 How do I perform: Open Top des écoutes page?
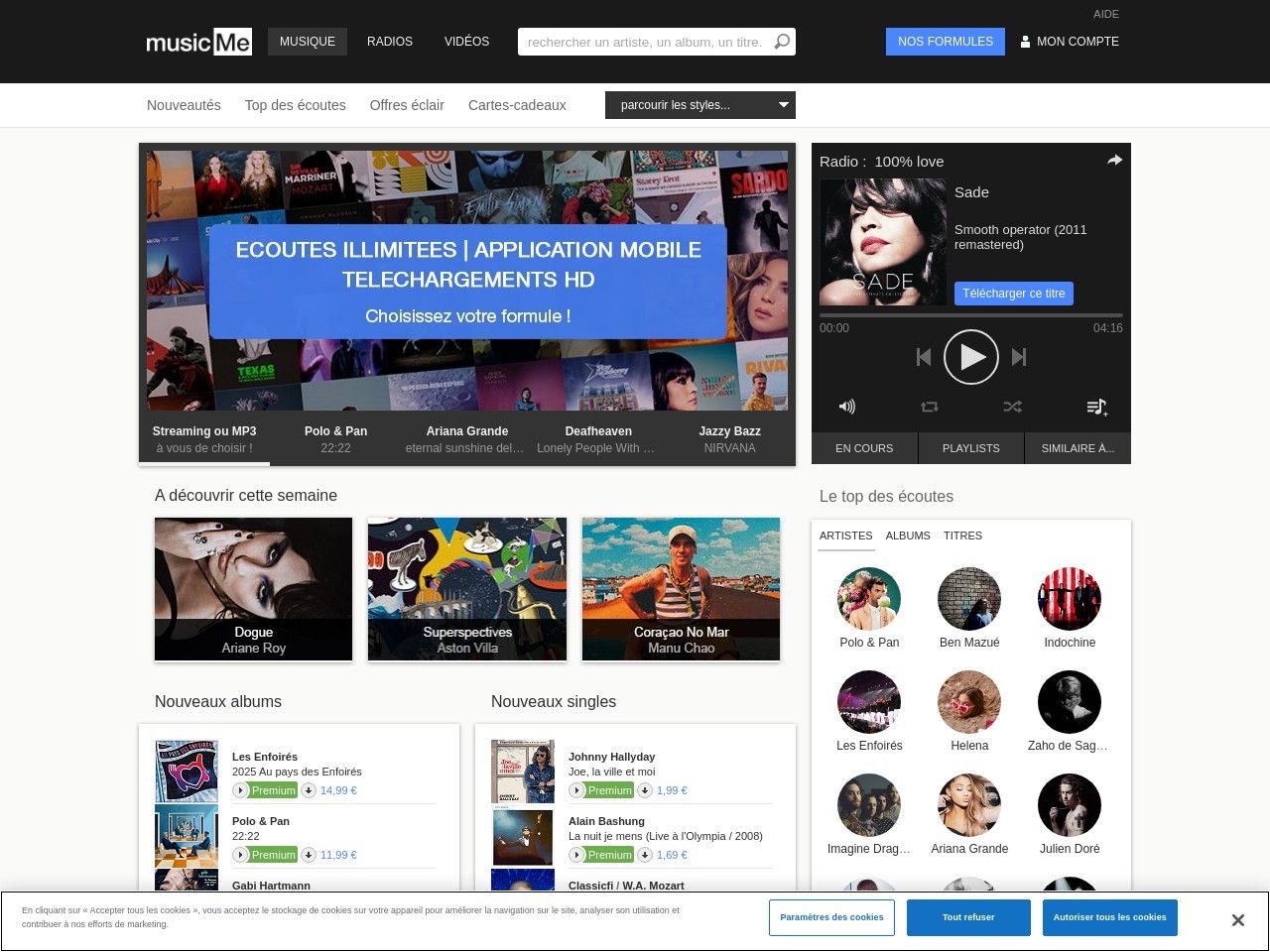pyautogui.click(x=296, y=105)
